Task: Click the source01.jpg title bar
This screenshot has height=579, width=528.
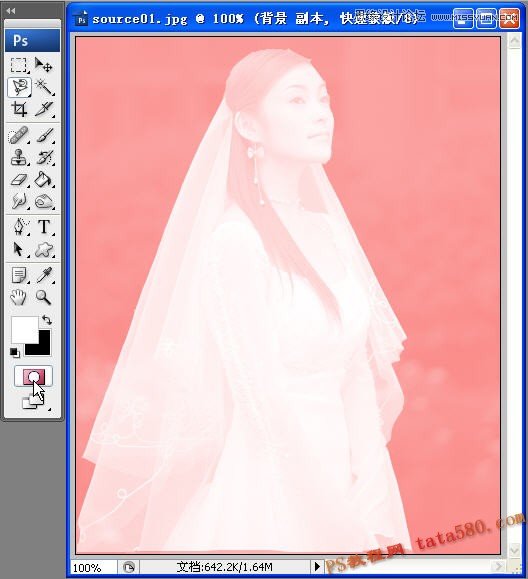Action: (x=295, y=18)
